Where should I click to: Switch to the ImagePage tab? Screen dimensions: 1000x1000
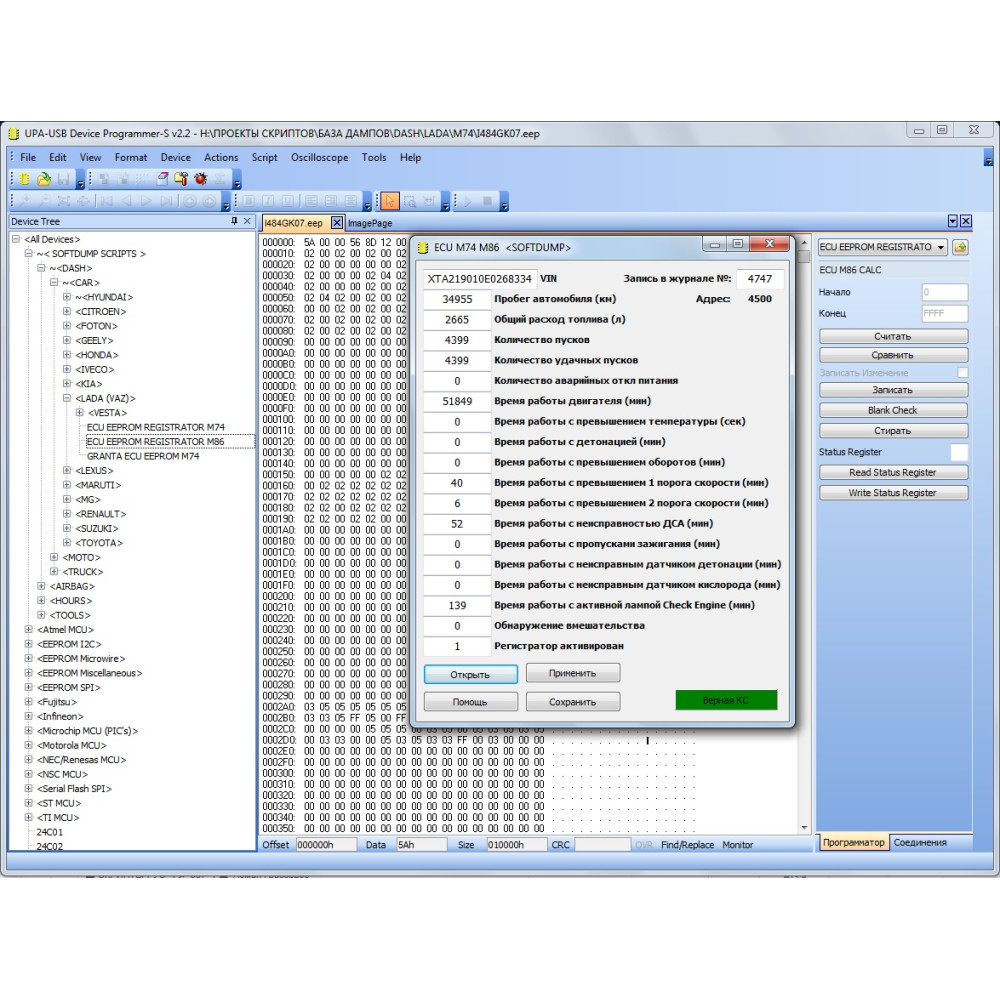point(370,223)
